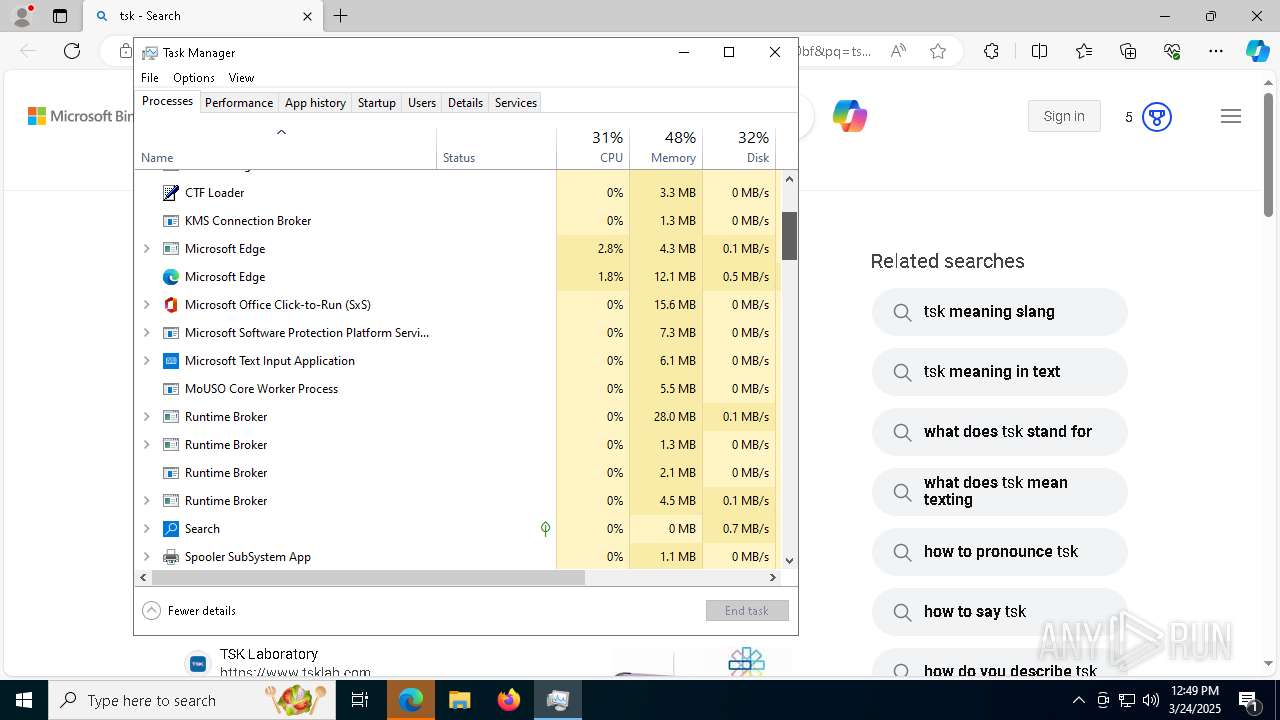Add this page to favorites star

[x=938, y=51]
